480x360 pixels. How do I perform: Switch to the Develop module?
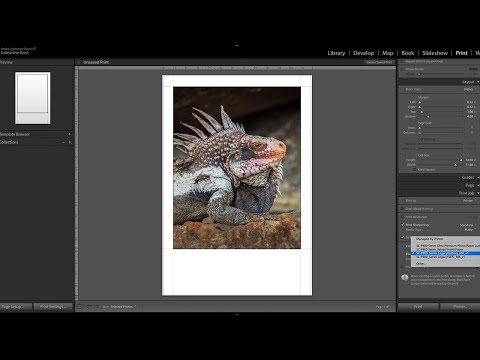coord(364,53)
